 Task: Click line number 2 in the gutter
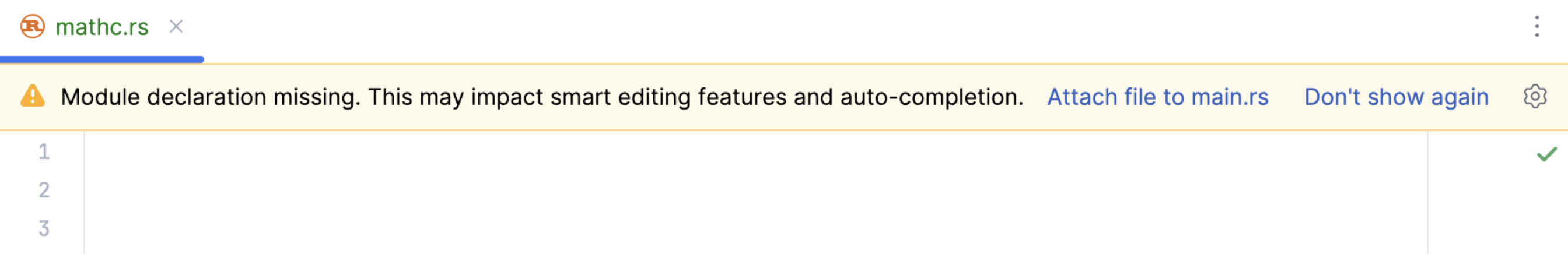(x=44, y=190)
